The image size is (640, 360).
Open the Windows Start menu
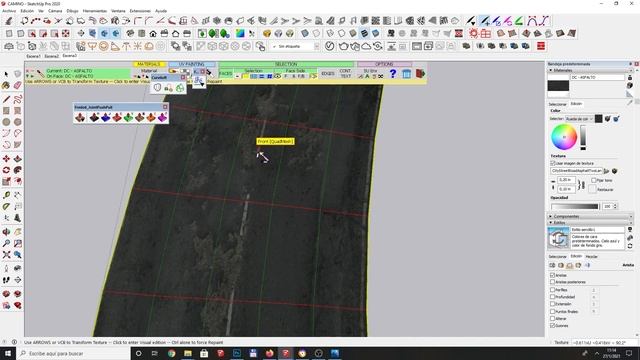point(8,353)
